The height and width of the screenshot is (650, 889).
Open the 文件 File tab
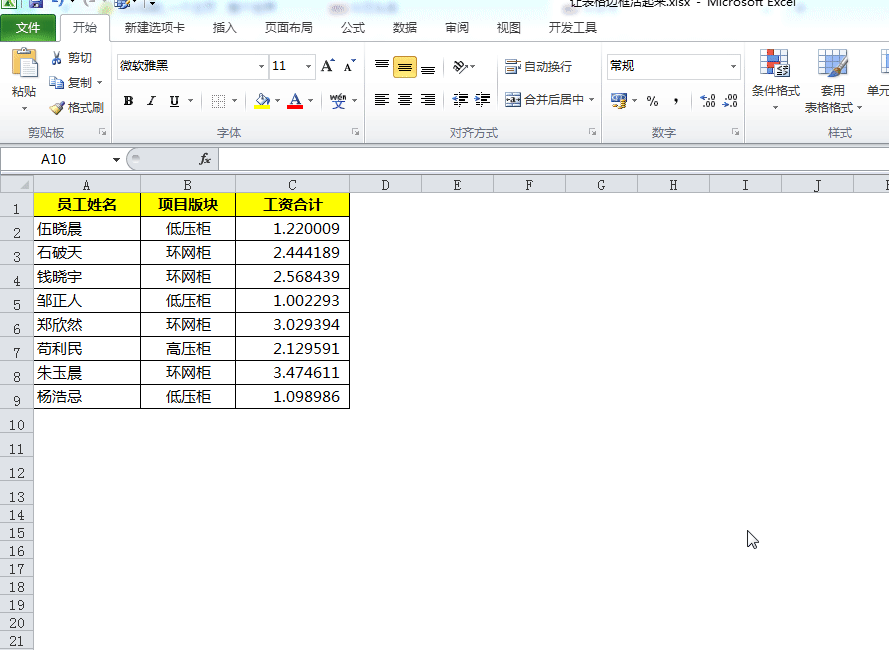[28, 28]
